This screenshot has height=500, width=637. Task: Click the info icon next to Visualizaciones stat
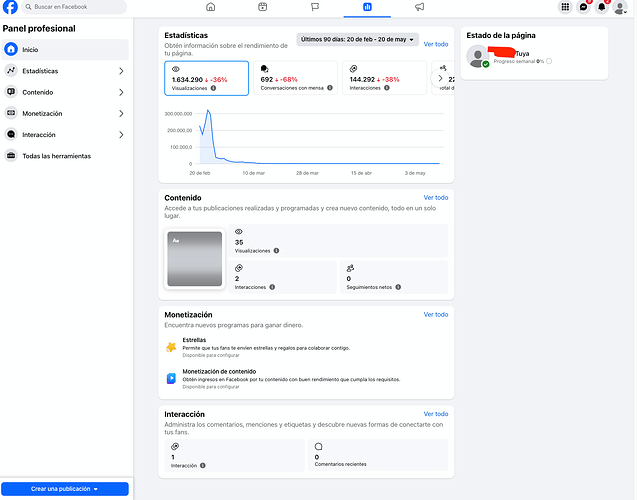pos(213,88)
